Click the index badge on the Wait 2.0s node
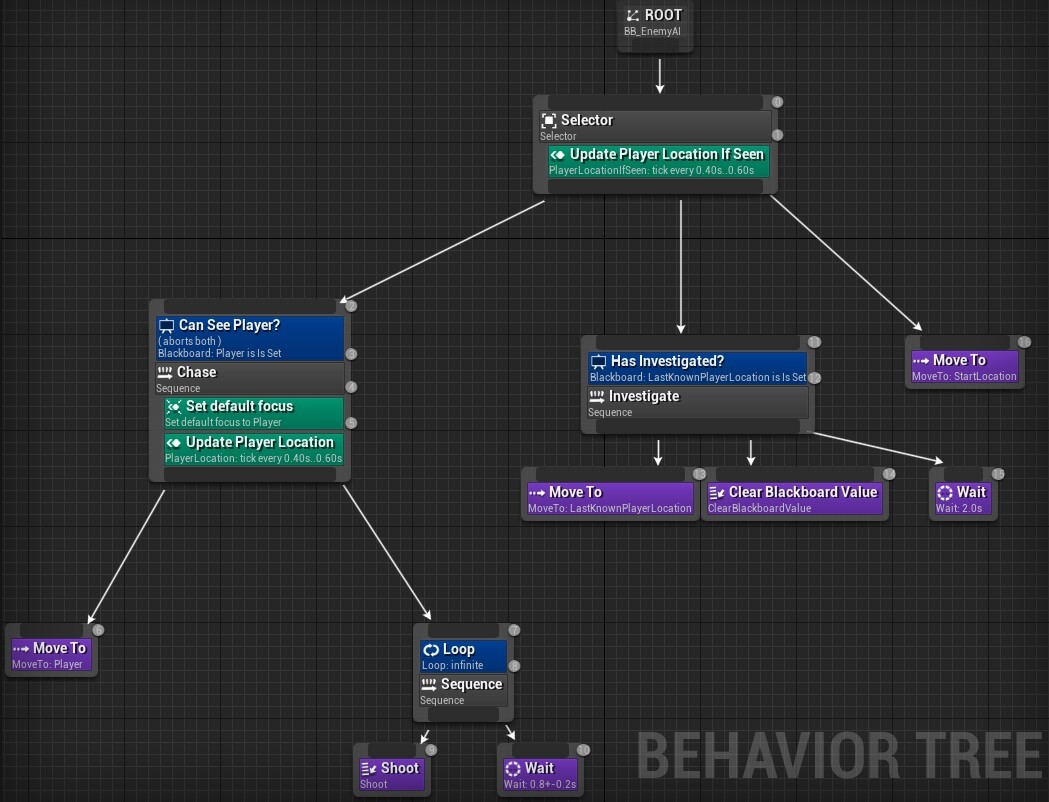Viewport: 1049px width, 802px height. tap(997, 474)
